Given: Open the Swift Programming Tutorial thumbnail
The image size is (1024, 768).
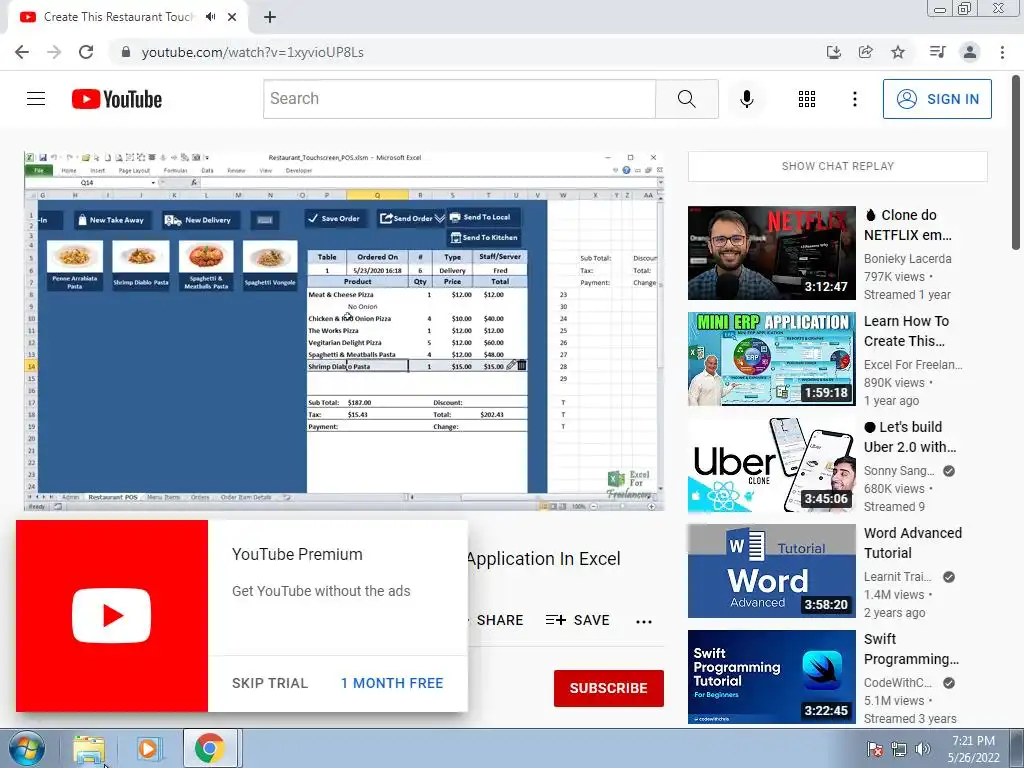Looking at the screenshot, I should [x=771, y=677].
